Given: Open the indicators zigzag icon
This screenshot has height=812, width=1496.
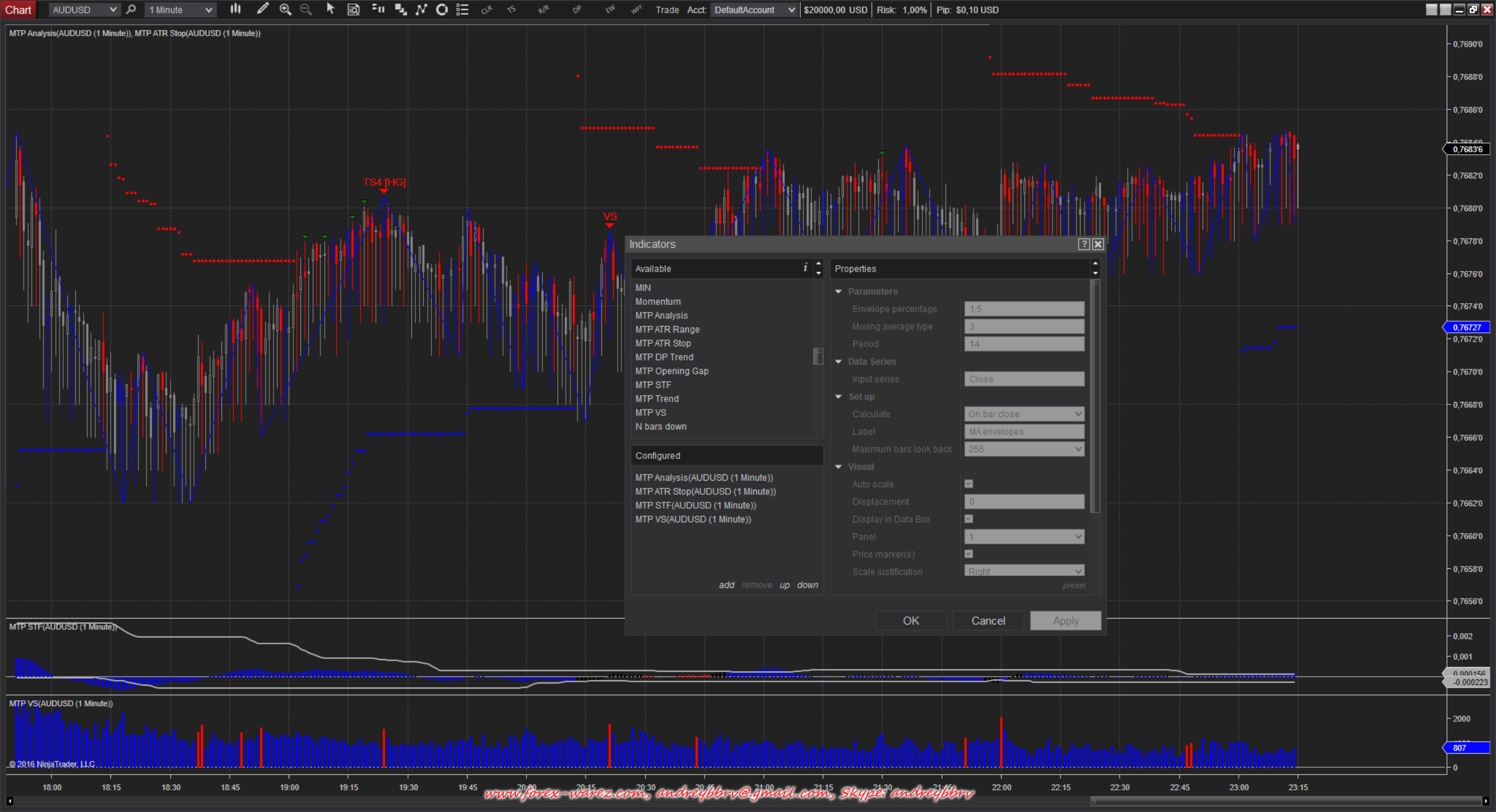Looking at the screenshot, I should (421, 9).
